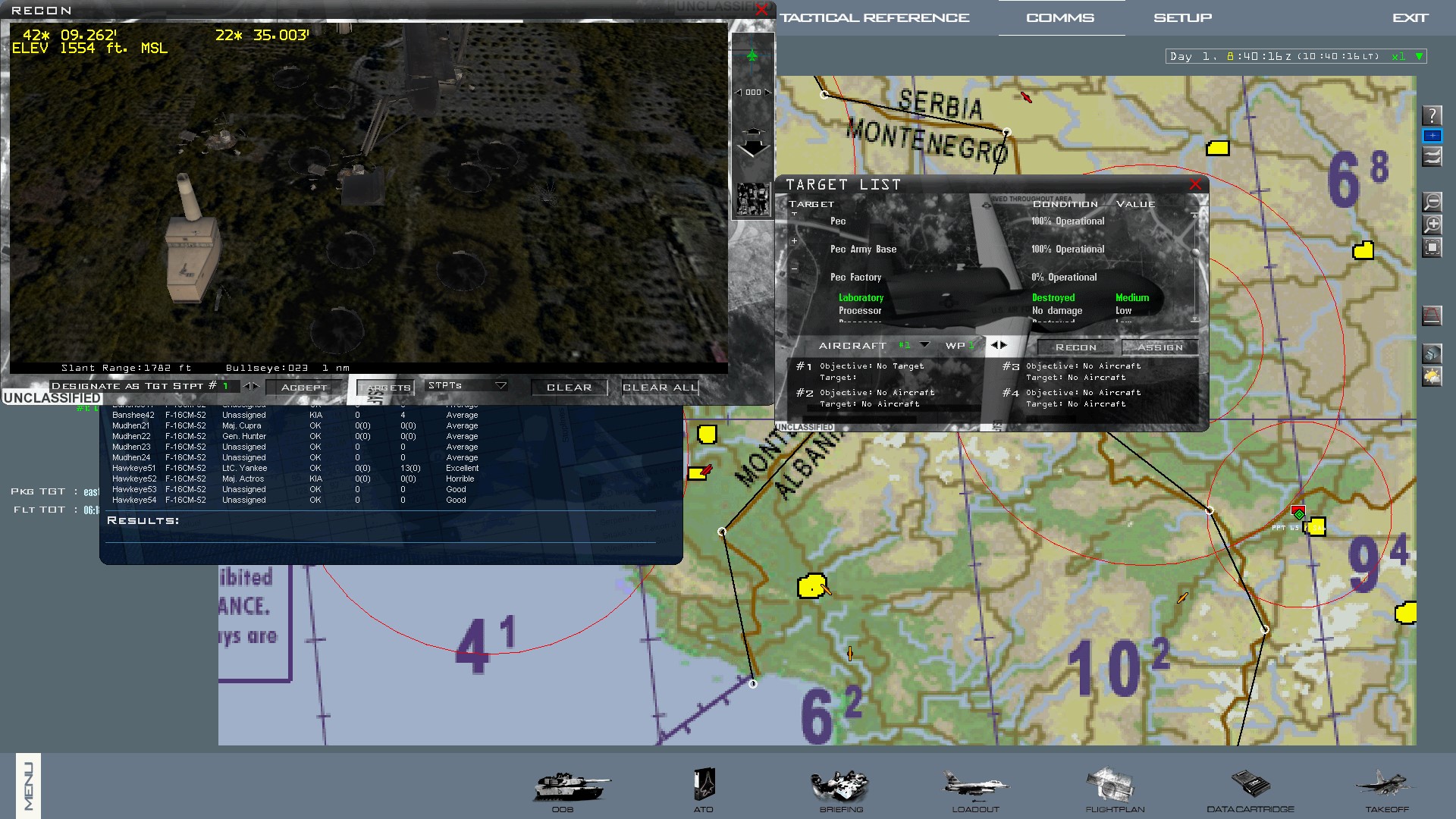Select the Hawkeye52 Maj. Actros row
This screenshot has width=1456, height=819.
pyautogui.click(x=296, y=479)
